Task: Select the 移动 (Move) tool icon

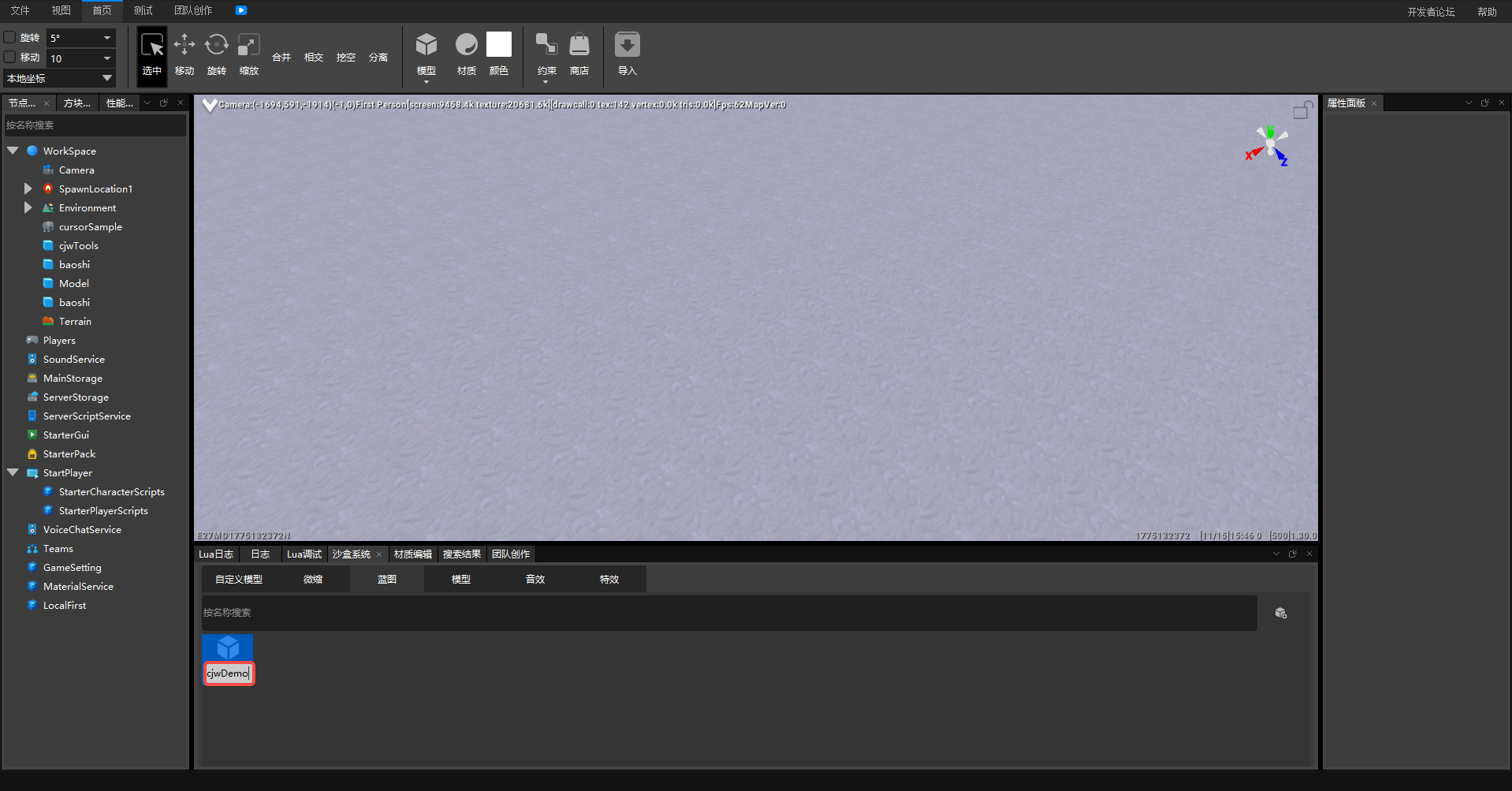Action: pyautogui.click(x=184, y=46)
